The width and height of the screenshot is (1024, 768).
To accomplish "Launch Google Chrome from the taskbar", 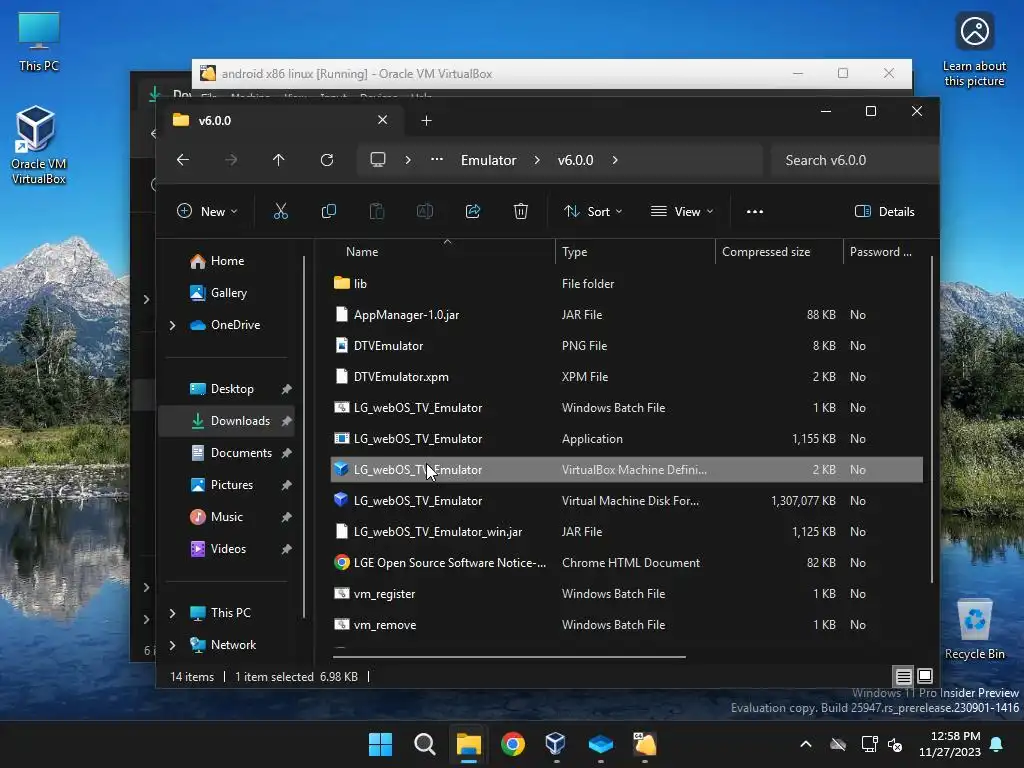I will point(513,744).
